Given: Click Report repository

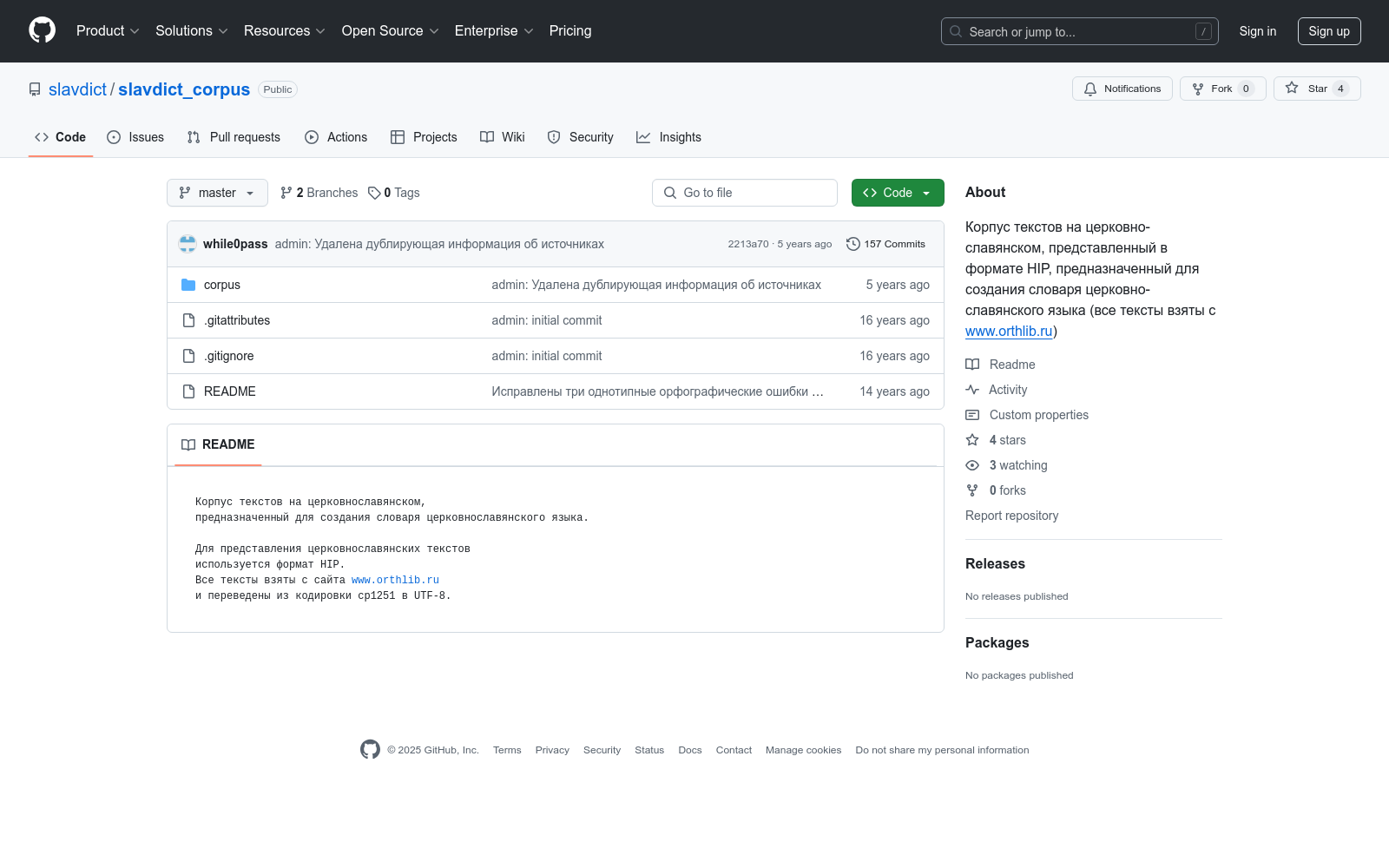Looking at the screenshot, I should coord(1011,516).
